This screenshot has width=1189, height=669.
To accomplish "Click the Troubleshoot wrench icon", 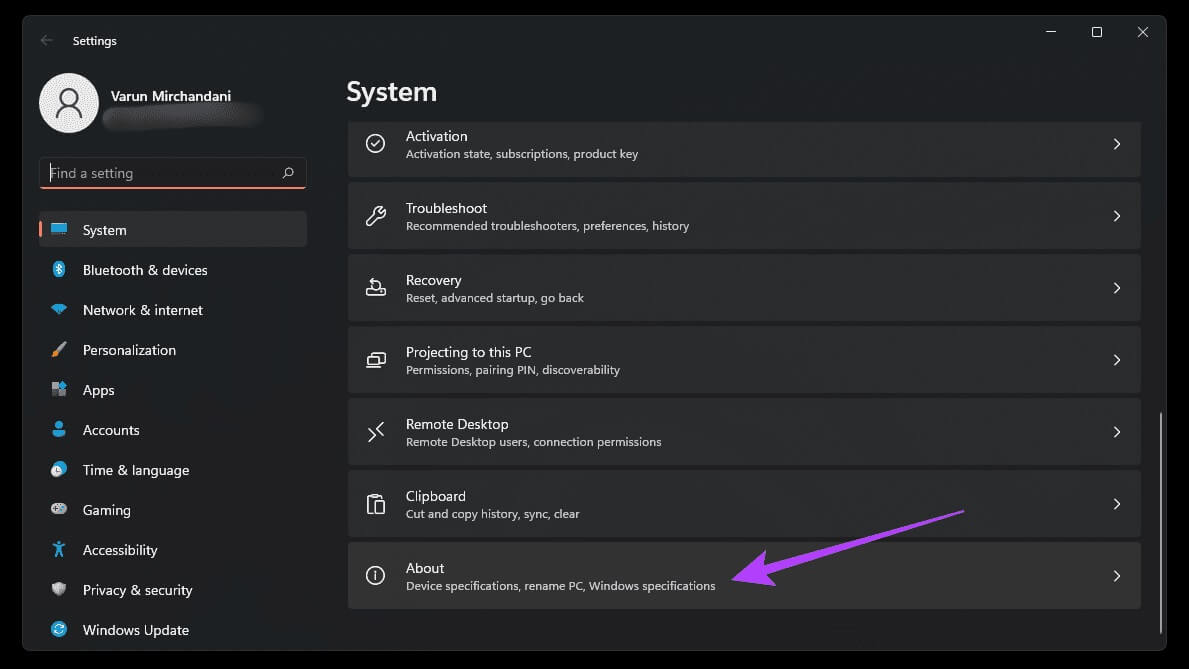I will point(375,215).
